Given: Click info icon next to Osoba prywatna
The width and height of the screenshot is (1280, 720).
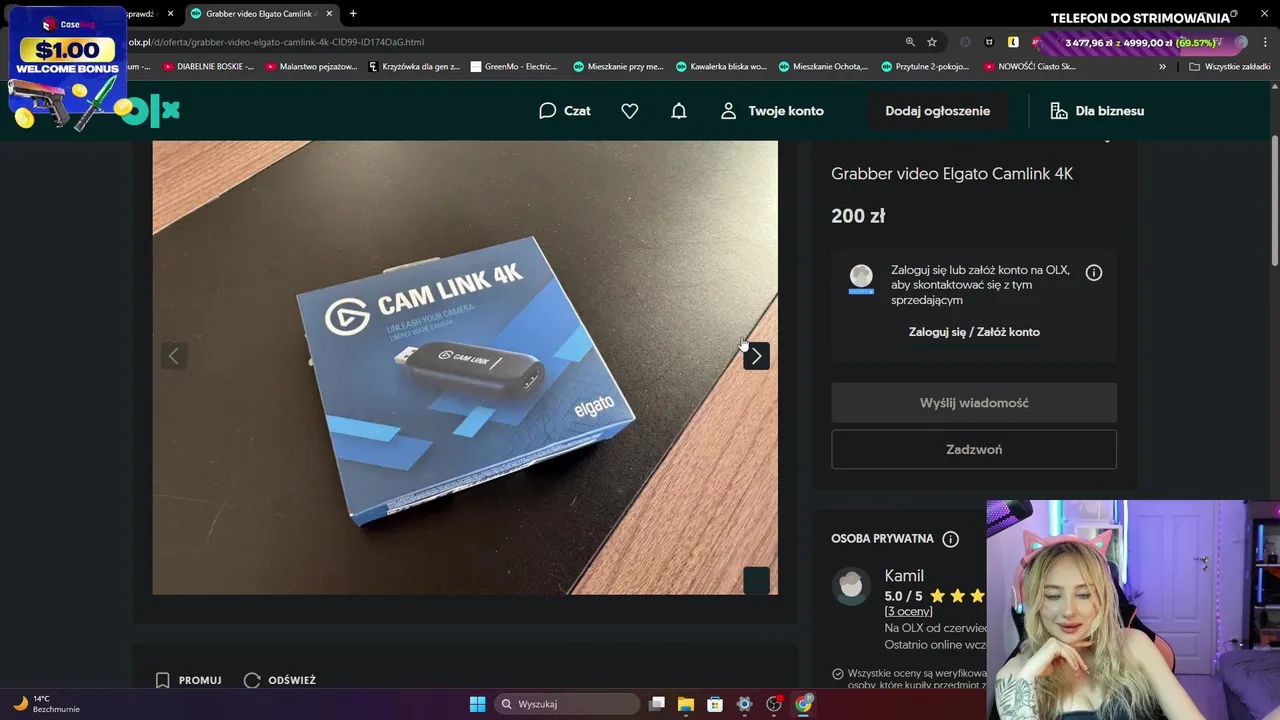Looking at the screenshot, I should pos(950,539).
